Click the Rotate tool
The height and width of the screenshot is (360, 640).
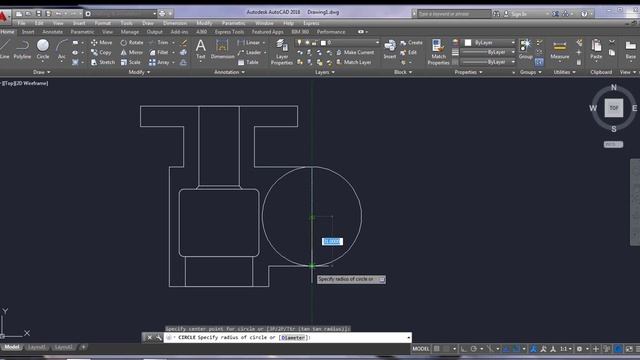[x=131, y=42]
